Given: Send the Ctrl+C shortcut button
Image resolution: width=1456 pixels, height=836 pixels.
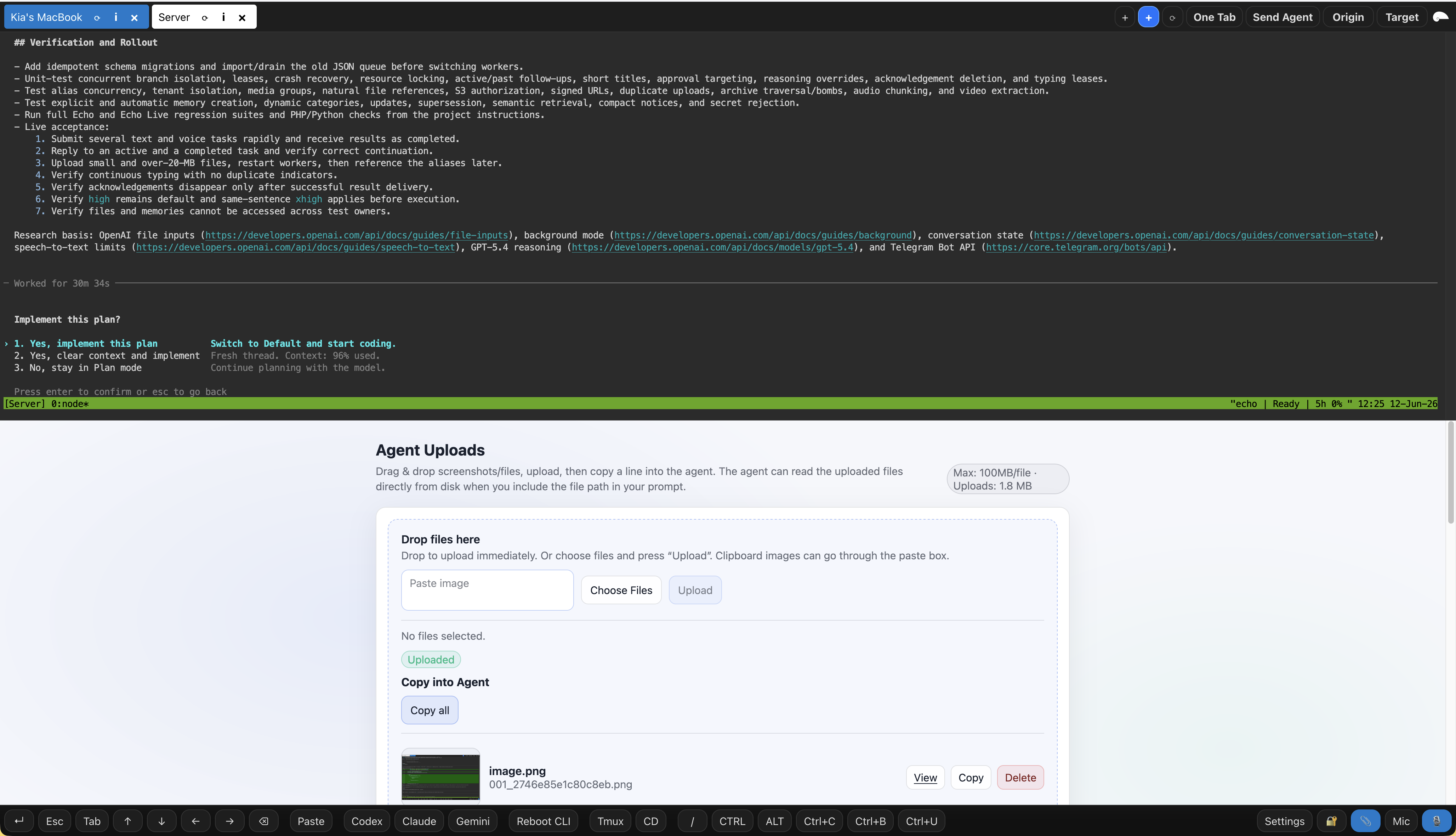Looking at the screenshot, I should tap(819, 821).
